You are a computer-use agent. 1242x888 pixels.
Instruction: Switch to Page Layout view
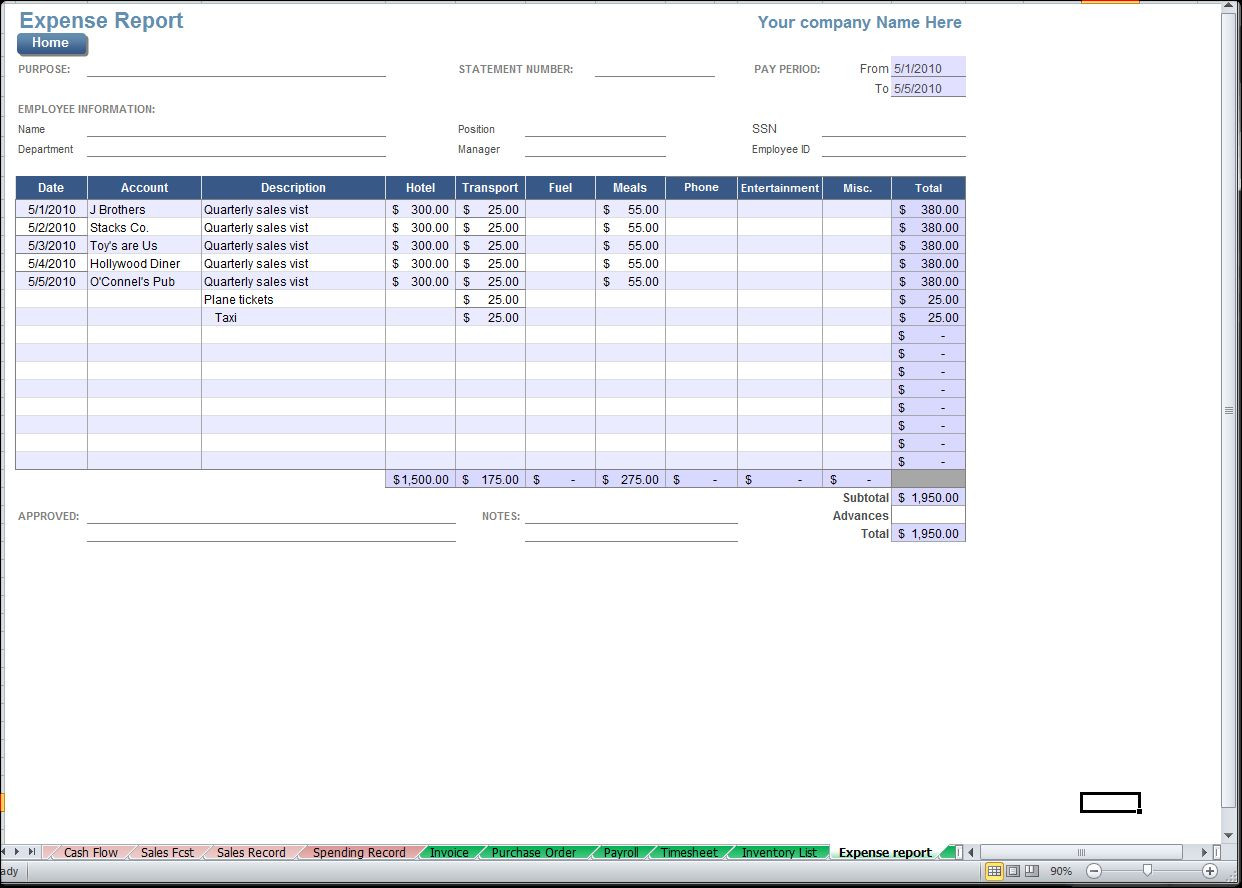coord(1013,871)
